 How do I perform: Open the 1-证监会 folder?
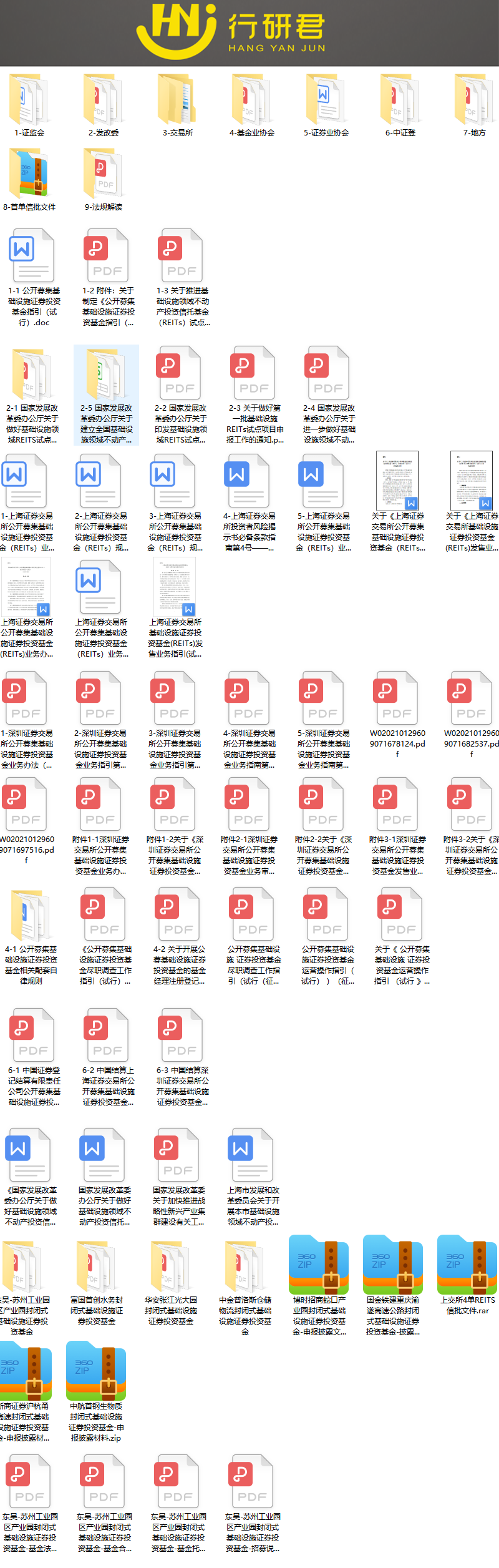pyautogui.click(x=29, y=100)
